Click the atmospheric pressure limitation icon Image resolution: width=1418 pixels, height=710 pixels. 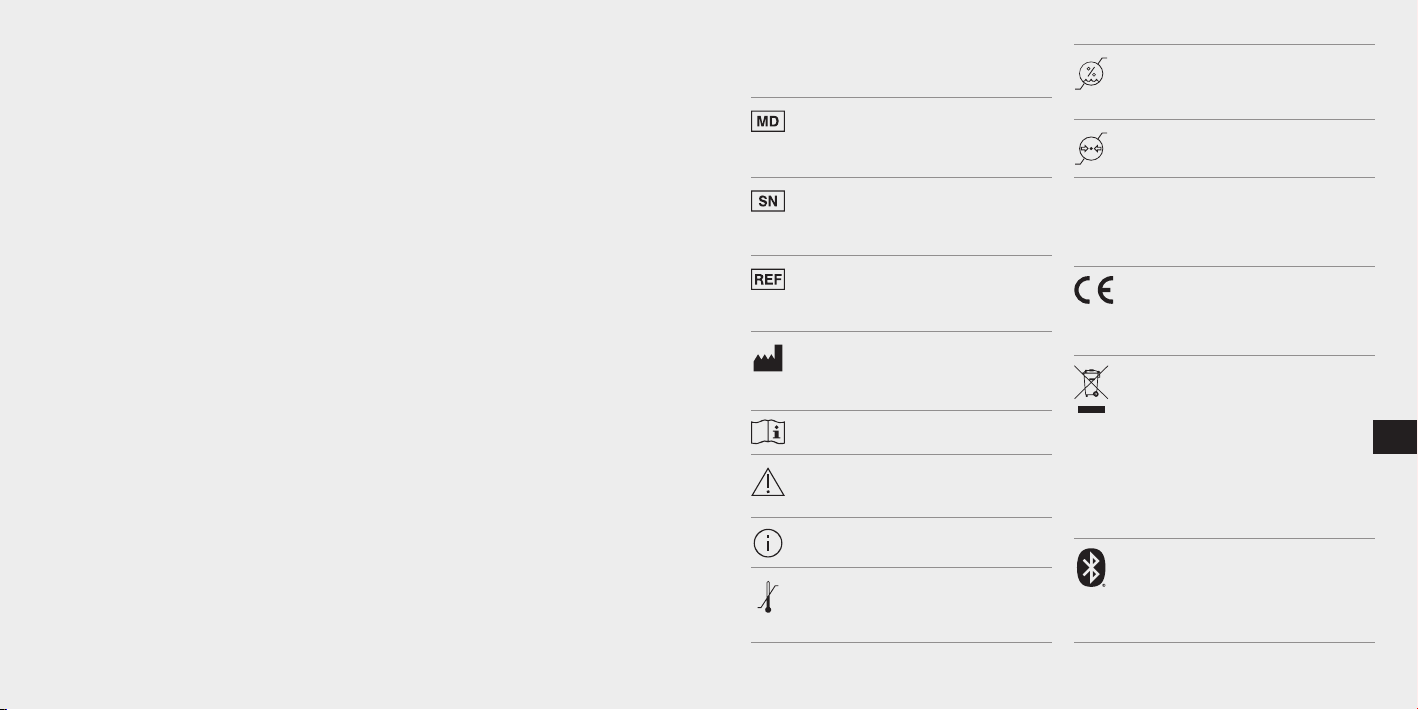[1091, 148]
